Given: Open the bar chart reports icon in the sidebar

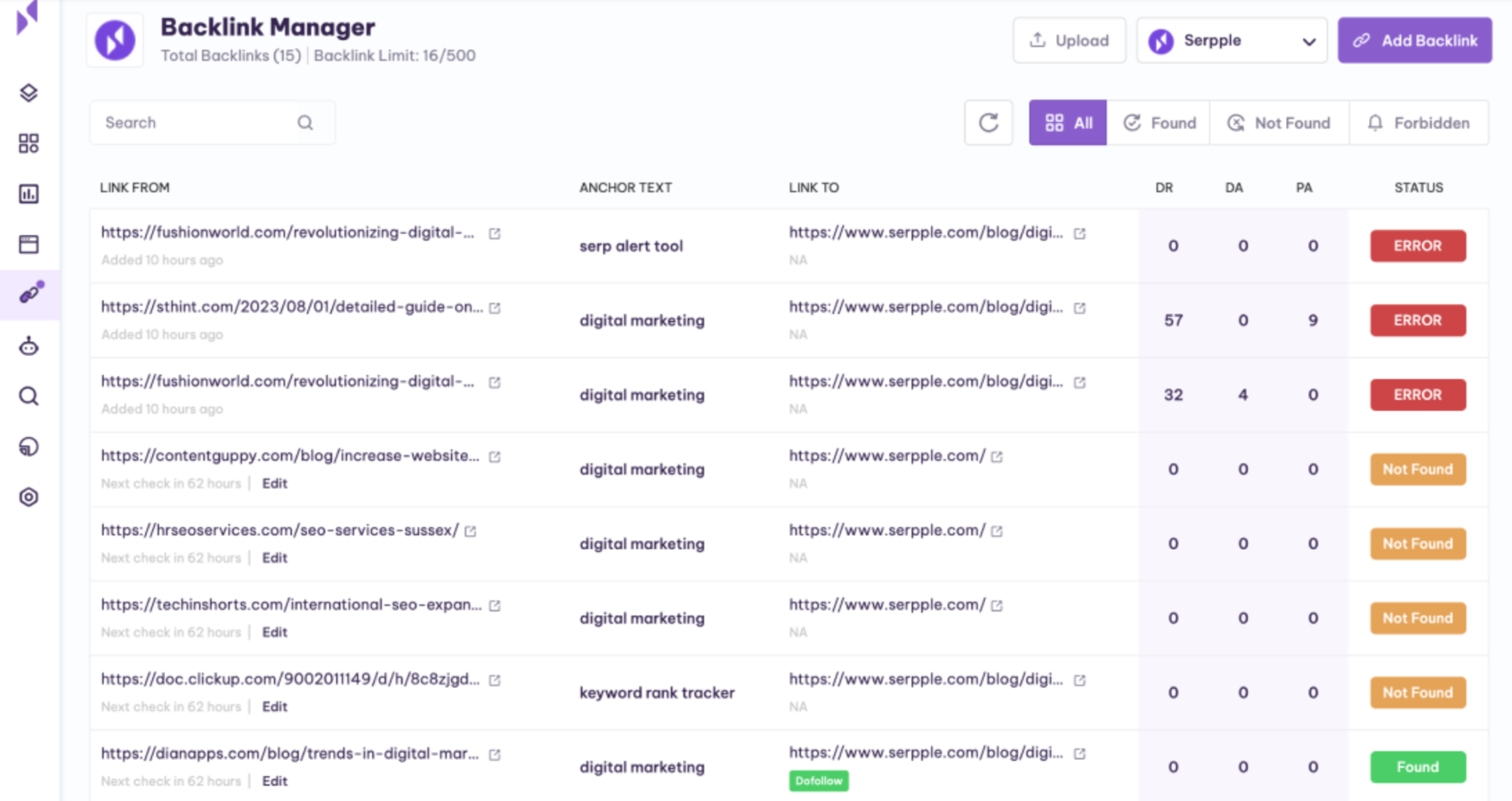Looking at the screenshot, I should pyautogui.click(x=29, y=194).
